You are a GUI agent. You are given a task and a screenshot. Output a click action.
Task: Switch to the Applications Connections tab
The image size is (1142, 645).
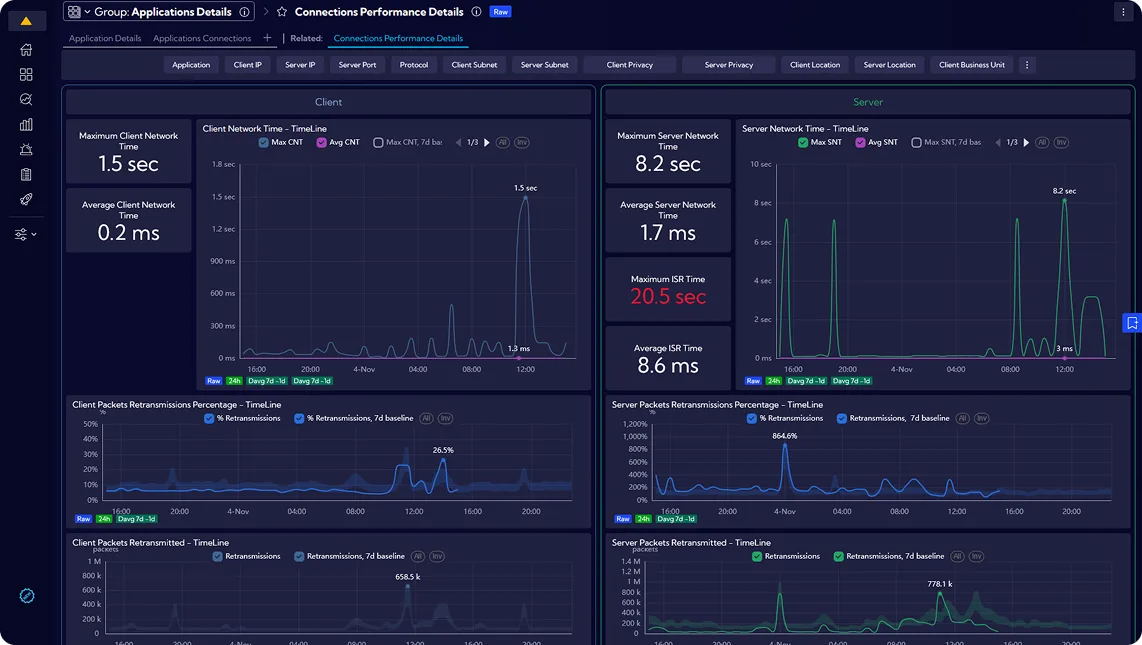click(x=202, y=38)
